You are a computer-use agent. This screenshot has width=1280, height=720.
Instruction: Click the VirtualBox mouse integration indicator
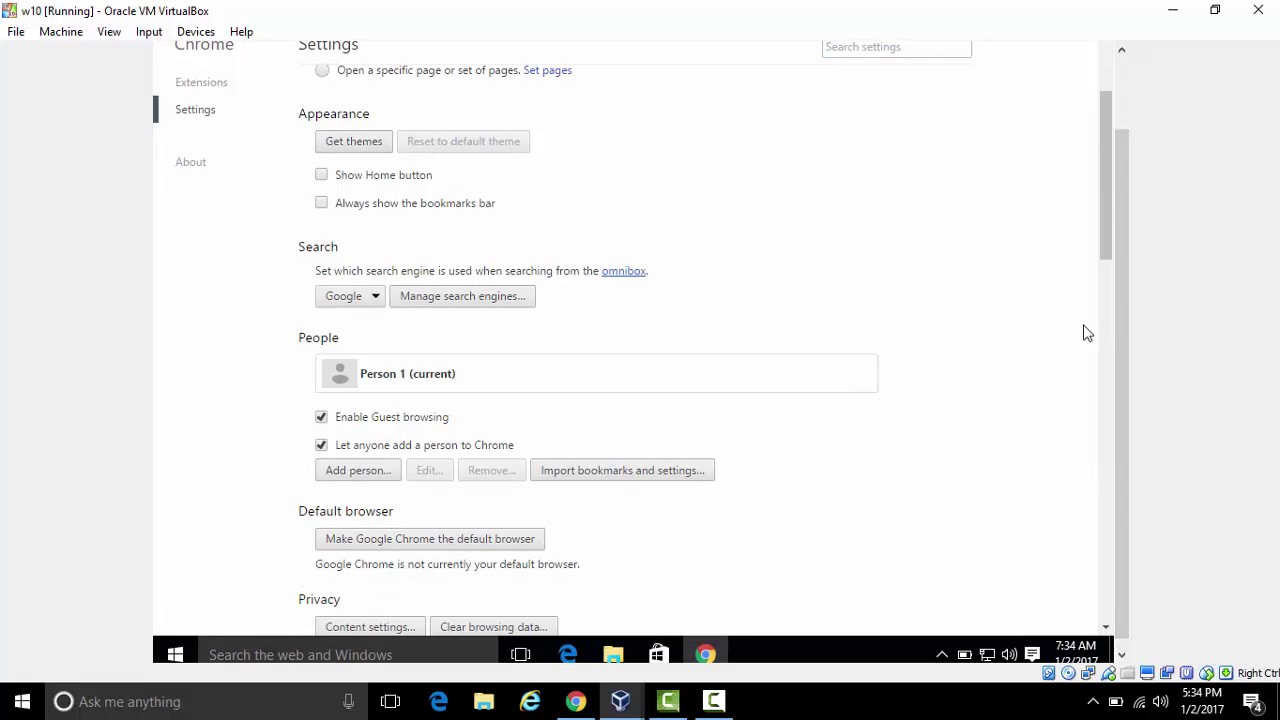(x=1207, y=673)
